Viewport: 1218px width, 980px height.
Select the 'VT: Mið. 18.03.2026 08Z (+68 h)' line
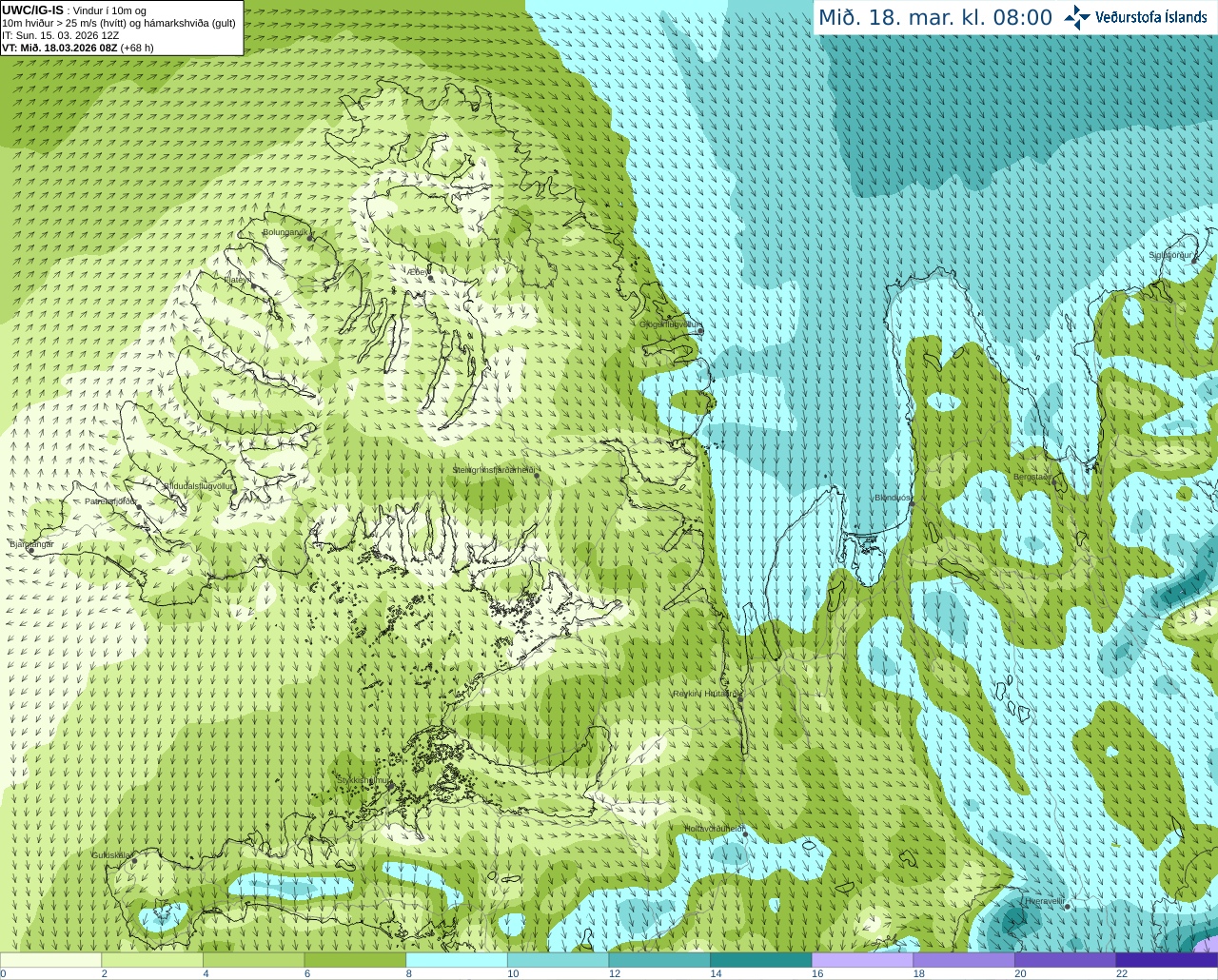[78, 48]
